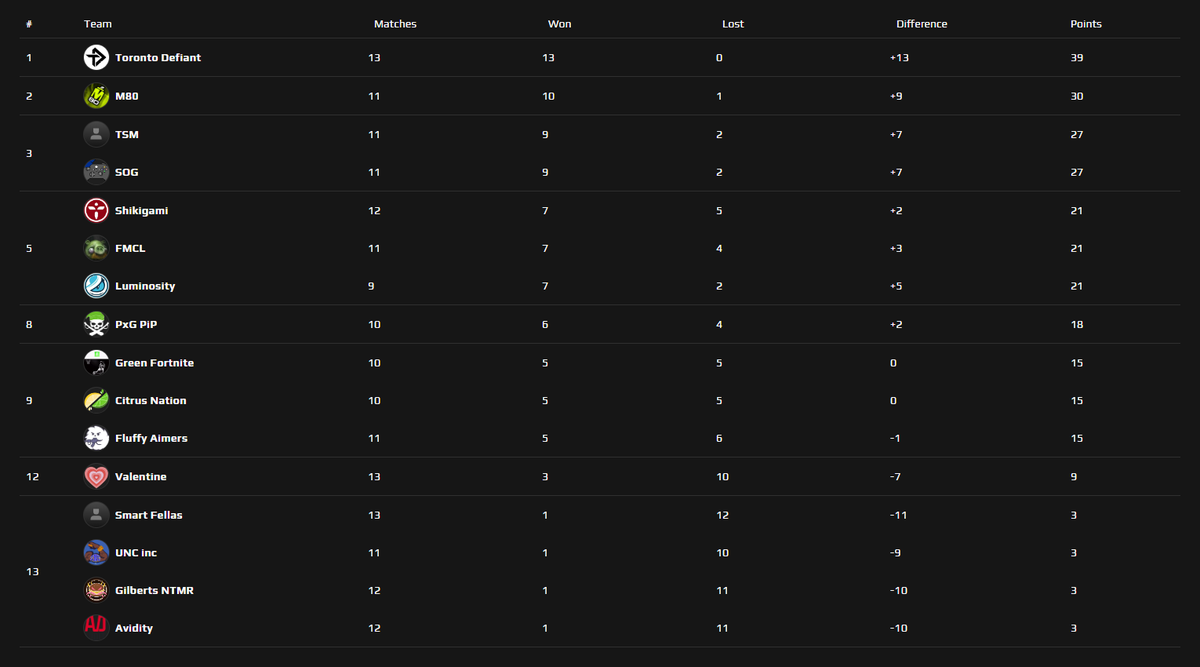This screenshot has width=1200, height=667.
Task: Click the Citrus Nation team logo
Action: (x=96, y=400)
